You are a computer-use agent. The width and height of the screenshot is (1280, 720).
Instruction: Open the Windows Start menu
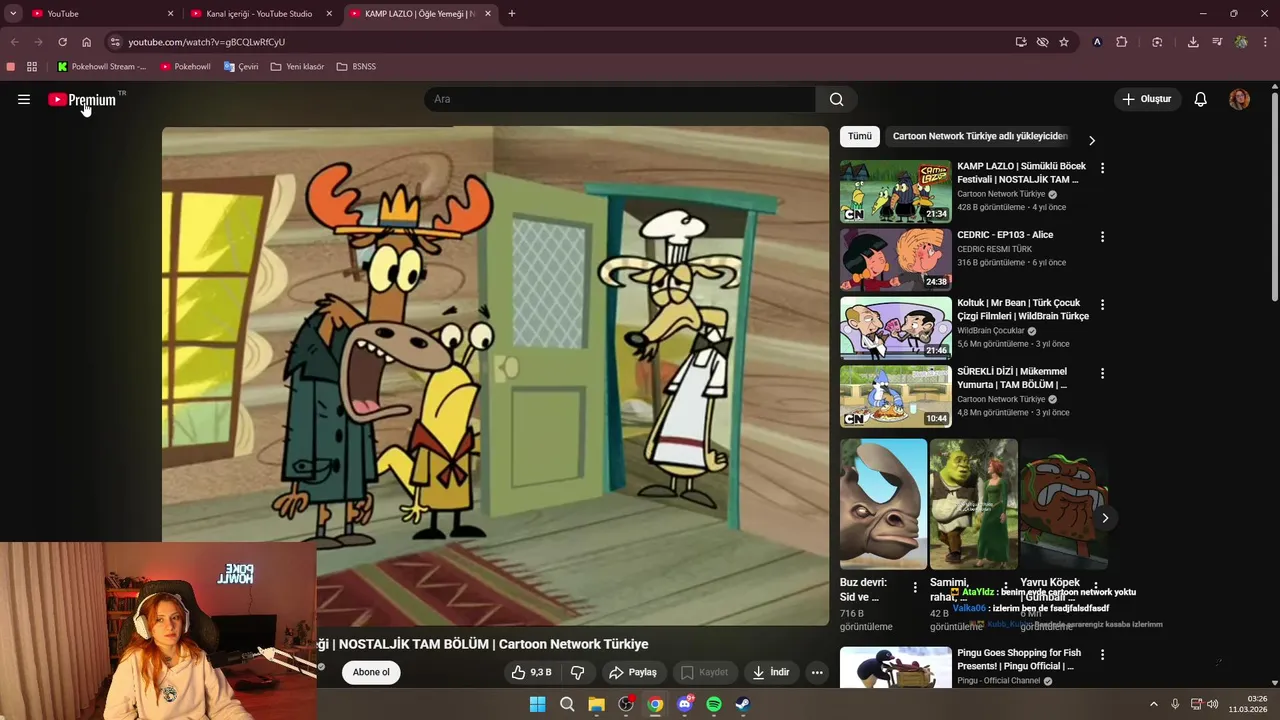537,704
